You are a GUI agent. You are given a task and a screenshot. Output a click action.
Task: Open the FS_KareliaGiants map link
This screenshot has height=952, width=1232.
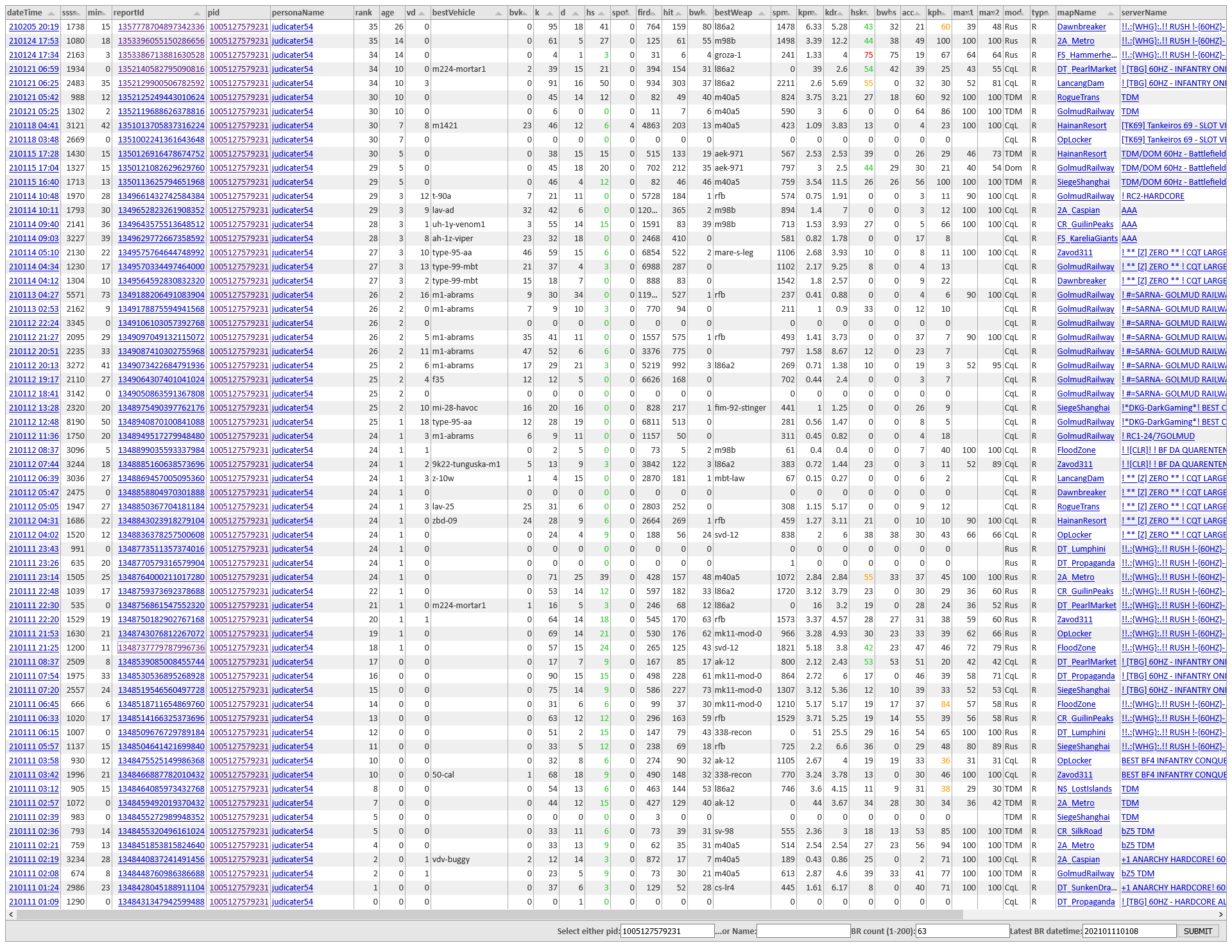pos(1087,239)
